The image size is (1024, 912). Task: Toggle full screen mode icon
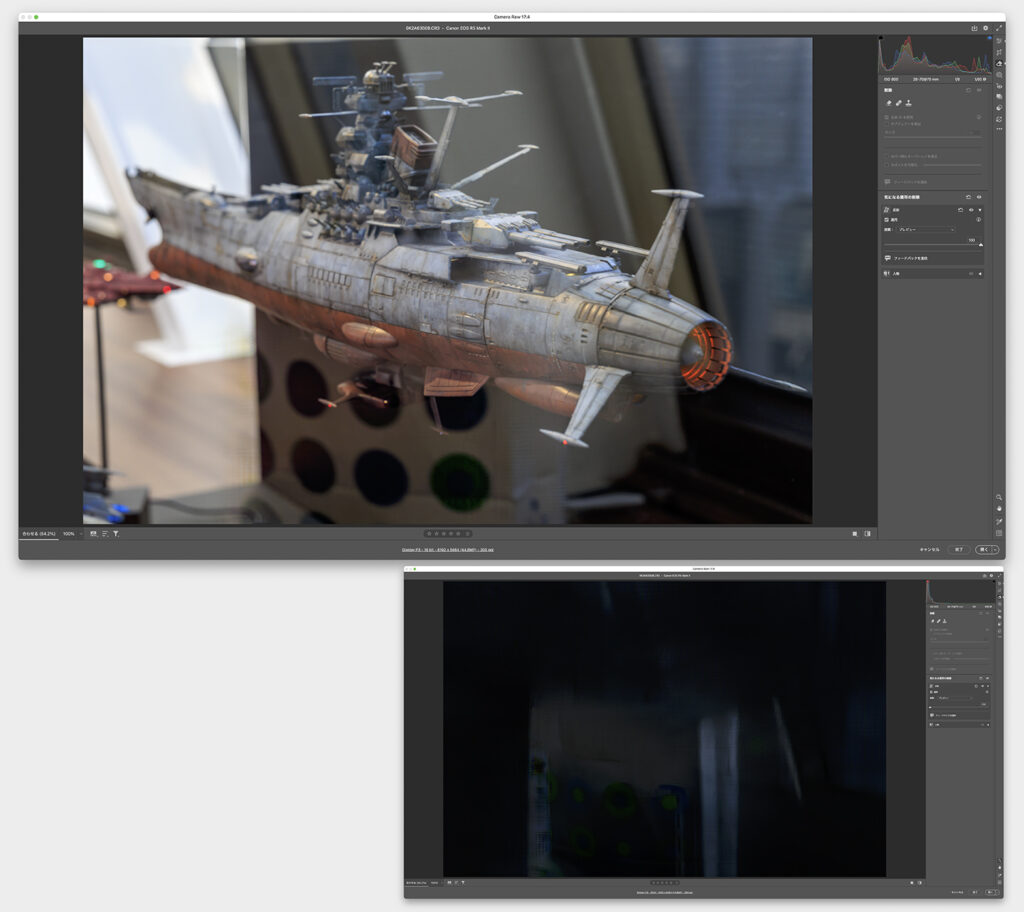999,28
